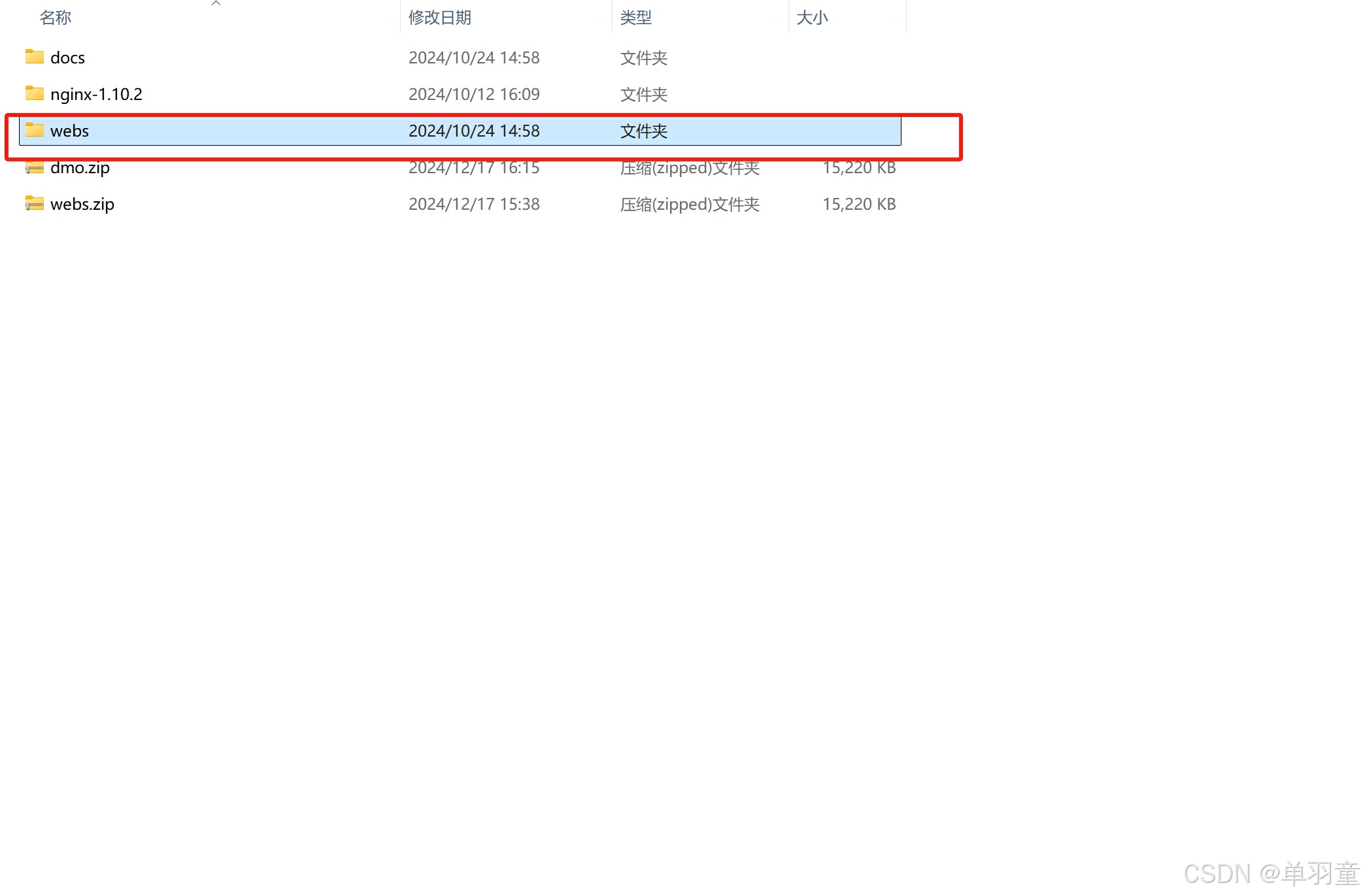Image resolution: width=1363 pixels, height=896 pixels.
Task: Click the dmo.zip archive icon
Action: [34, 167]
